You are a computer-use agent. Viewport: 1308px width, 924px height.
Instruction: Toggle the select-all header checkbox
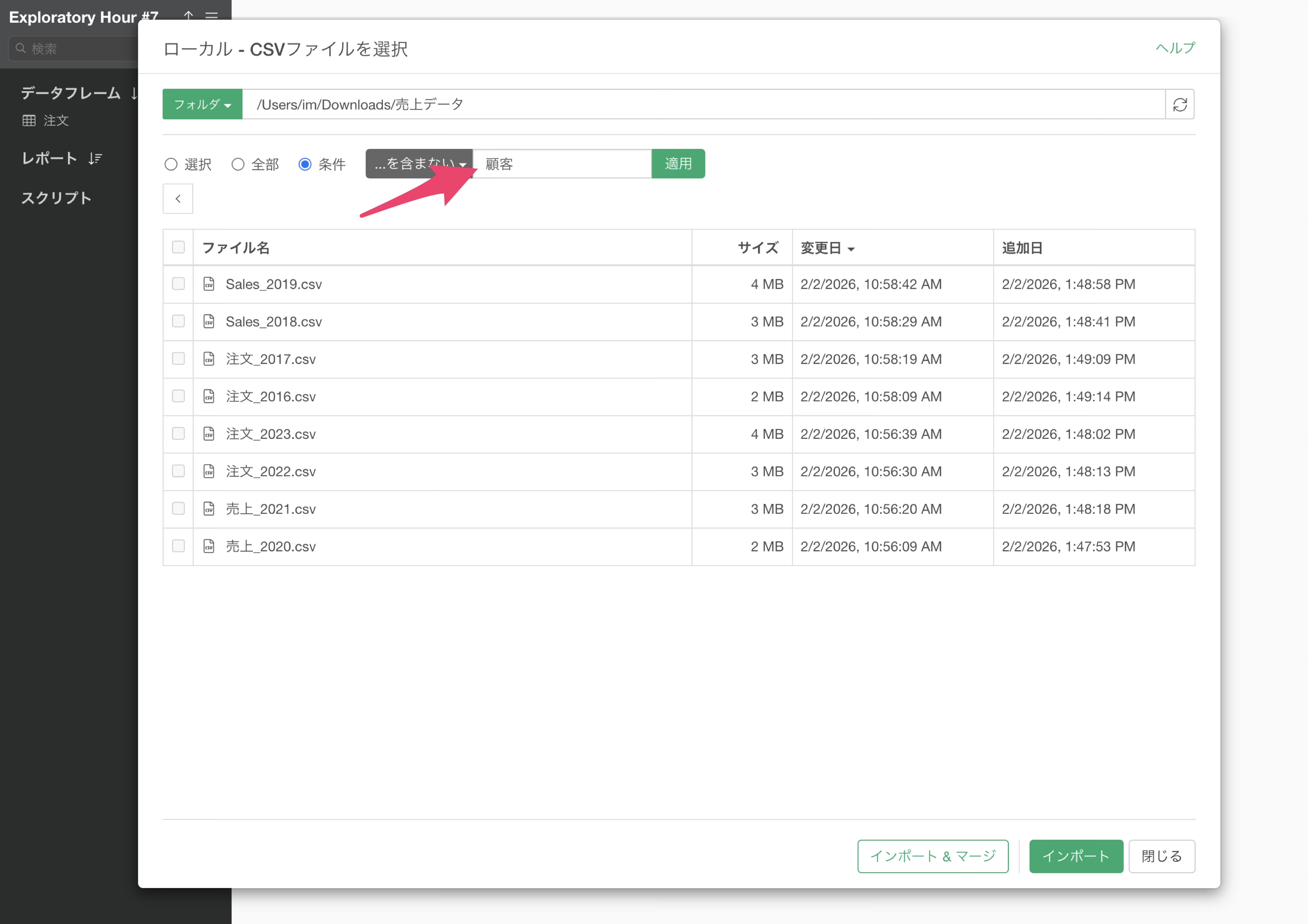point(178,247)
